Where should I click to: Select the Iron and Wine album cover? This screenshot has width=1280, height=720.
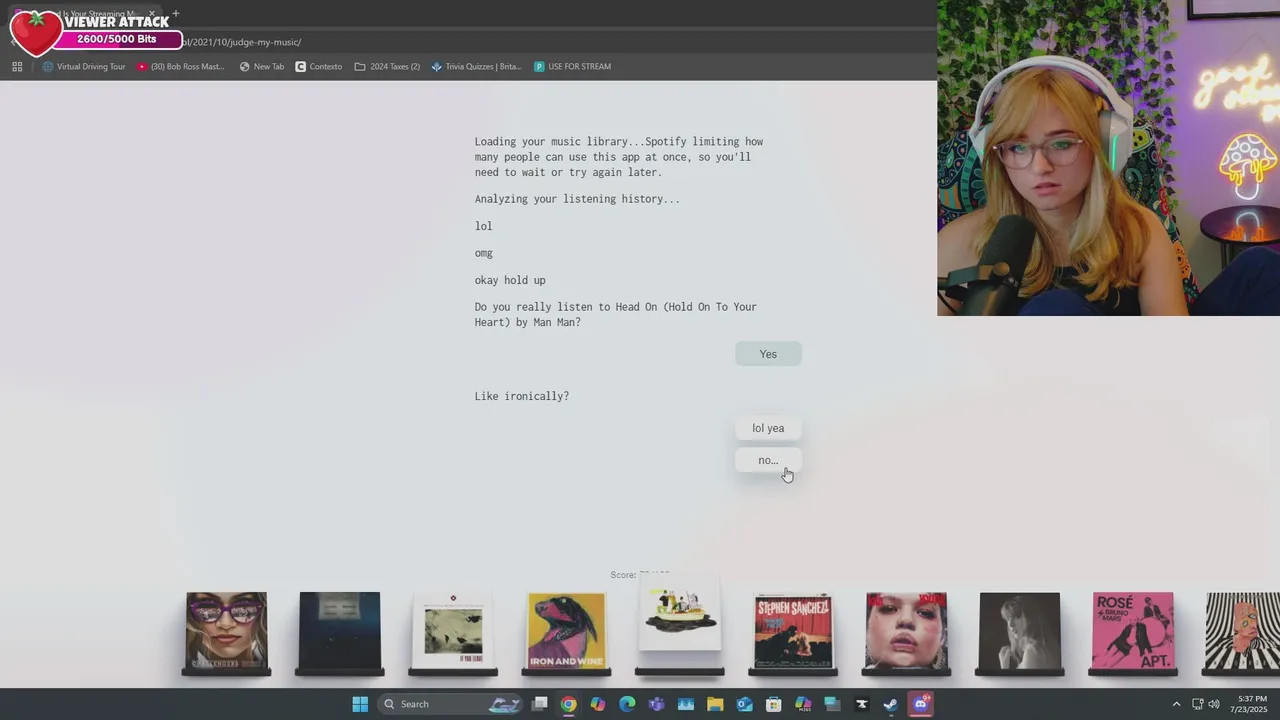point(566,630)
